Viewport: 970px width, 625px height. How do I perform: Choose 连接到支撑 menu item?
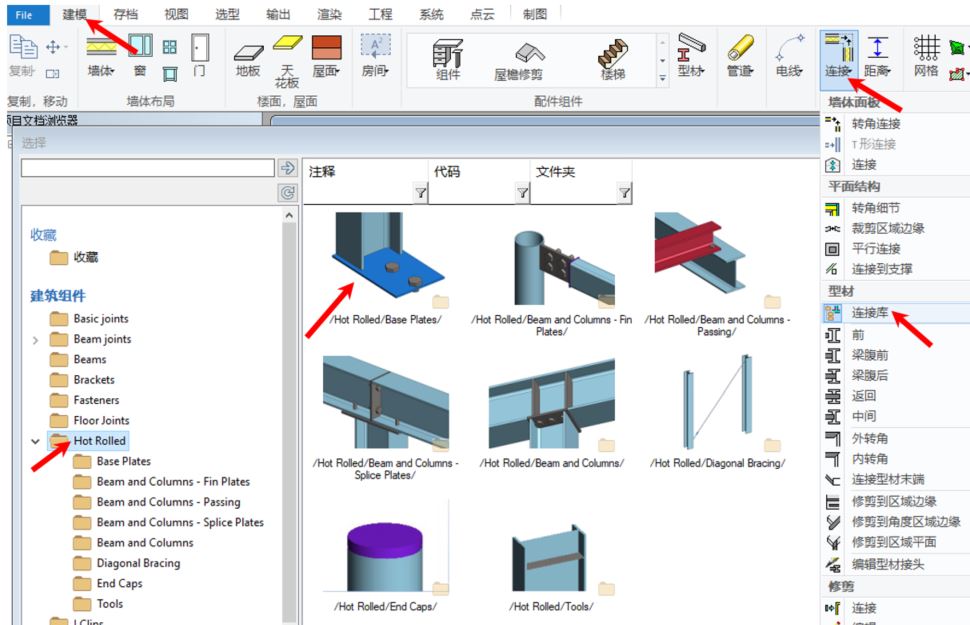click(881, 269)
